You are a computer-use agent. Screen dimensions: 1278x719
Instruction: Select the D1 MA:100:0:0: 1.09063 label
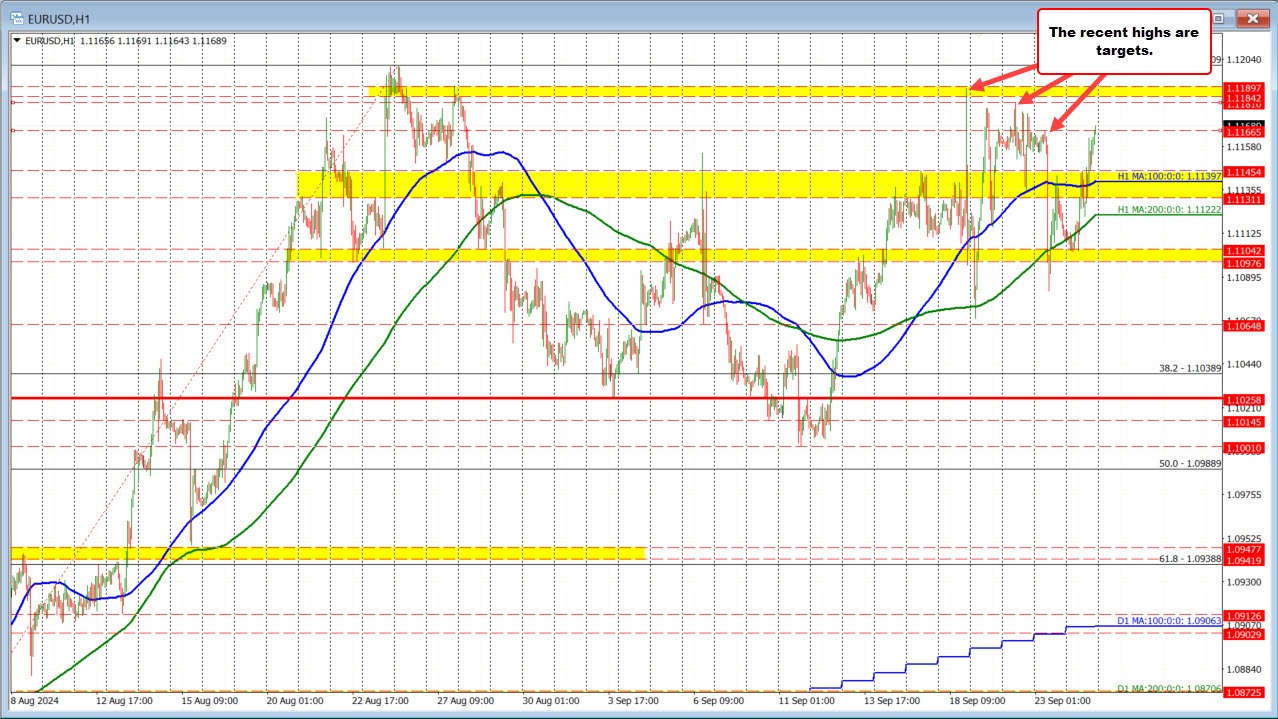(x=1169, y=621)
